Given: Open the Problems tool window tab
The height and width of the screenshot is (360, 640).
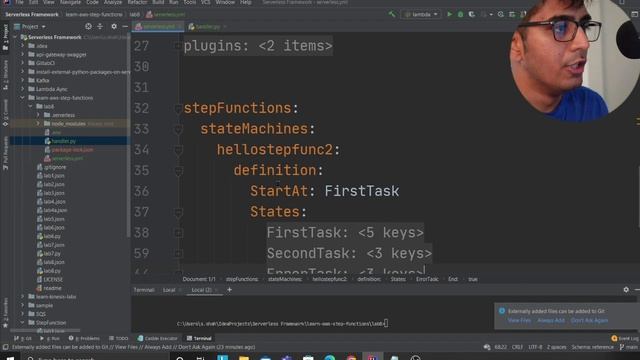Looking at the screenshot, I should point(84,338).
